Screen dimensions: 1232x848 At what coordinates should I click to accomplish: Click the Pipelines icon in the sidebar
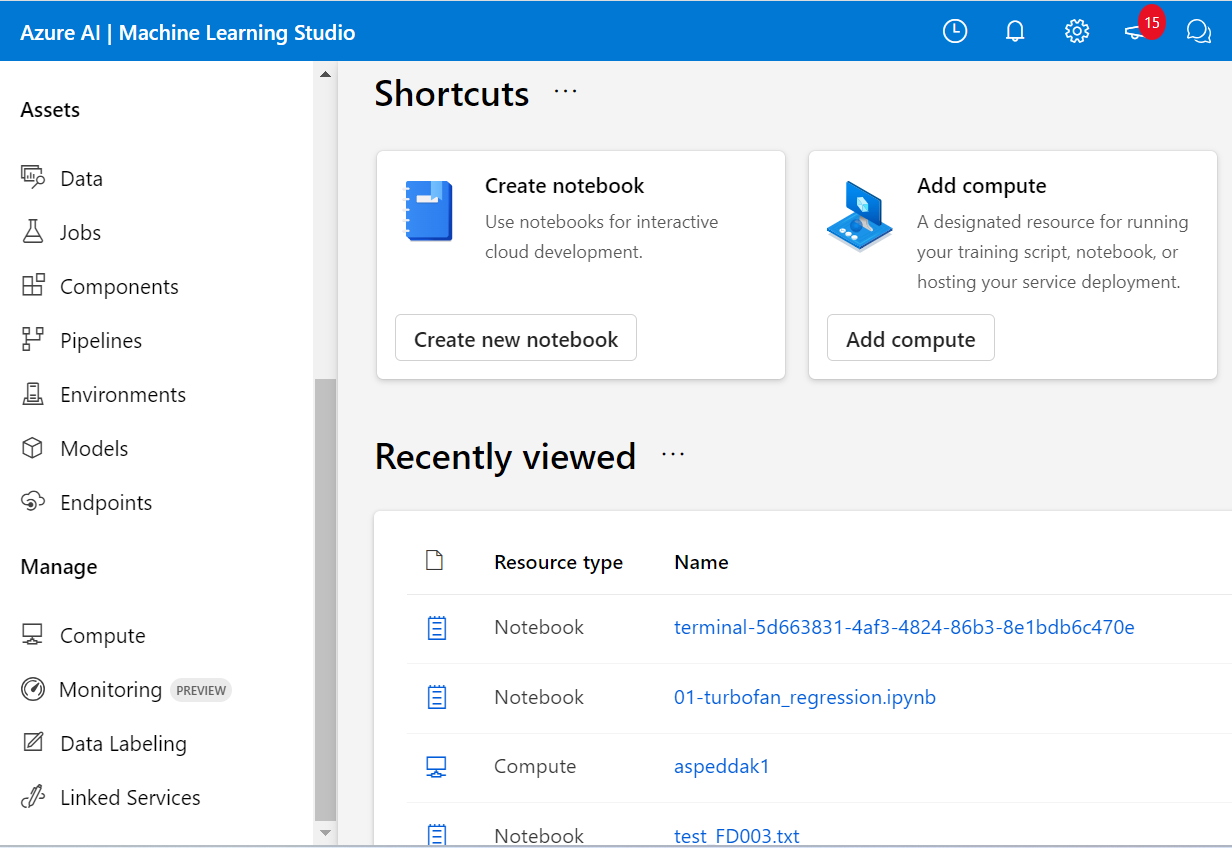tap(33, 340)
